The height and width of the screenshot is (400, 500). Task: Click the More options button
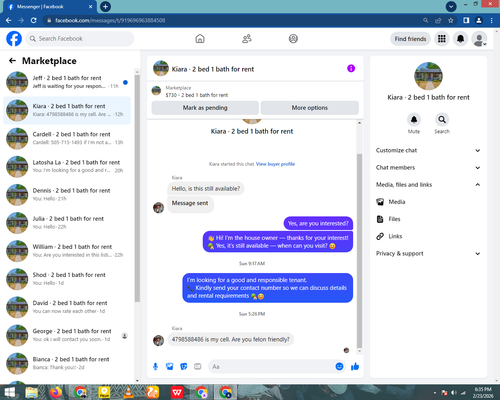(x=310, y=108)
